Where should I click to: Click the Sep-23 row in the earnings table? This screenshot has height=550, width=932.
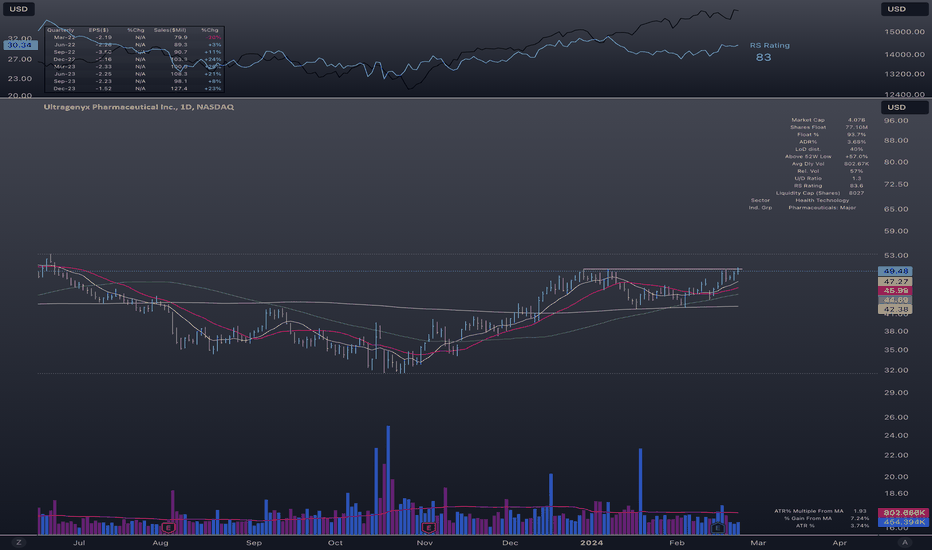[134, 81]
